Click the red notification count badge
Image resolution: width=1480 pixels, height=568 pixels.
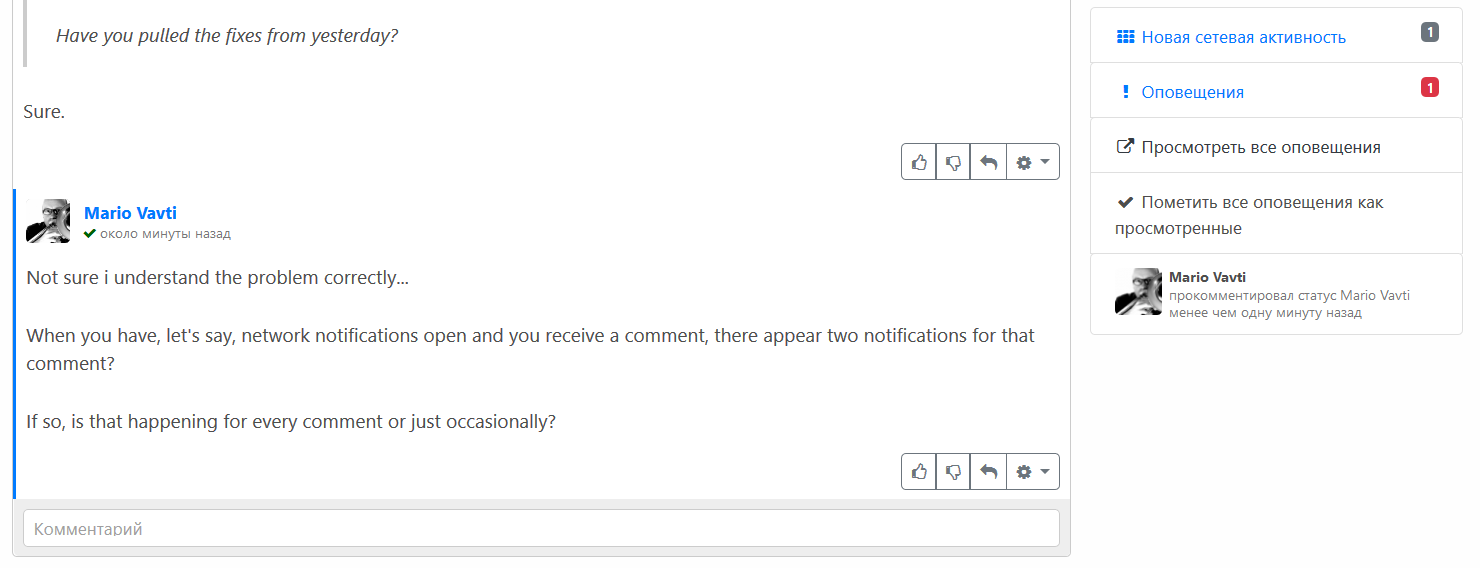1430,88
